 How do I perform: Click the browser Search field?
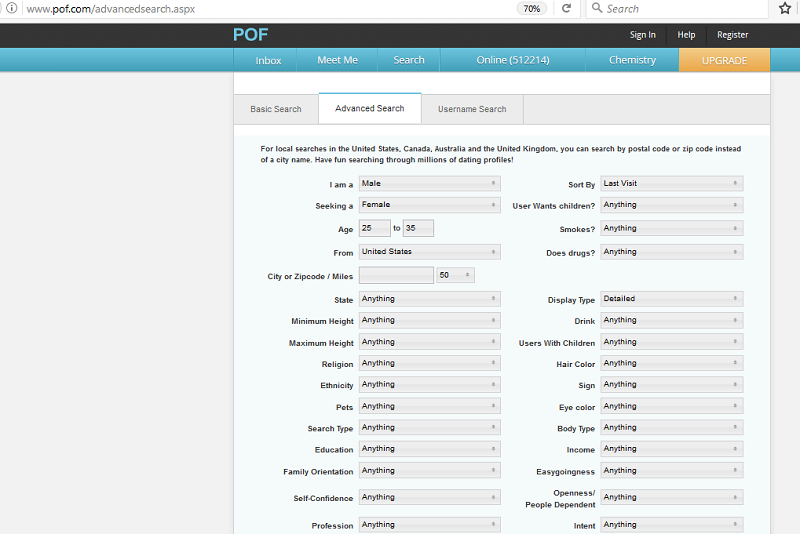[679, 9]
